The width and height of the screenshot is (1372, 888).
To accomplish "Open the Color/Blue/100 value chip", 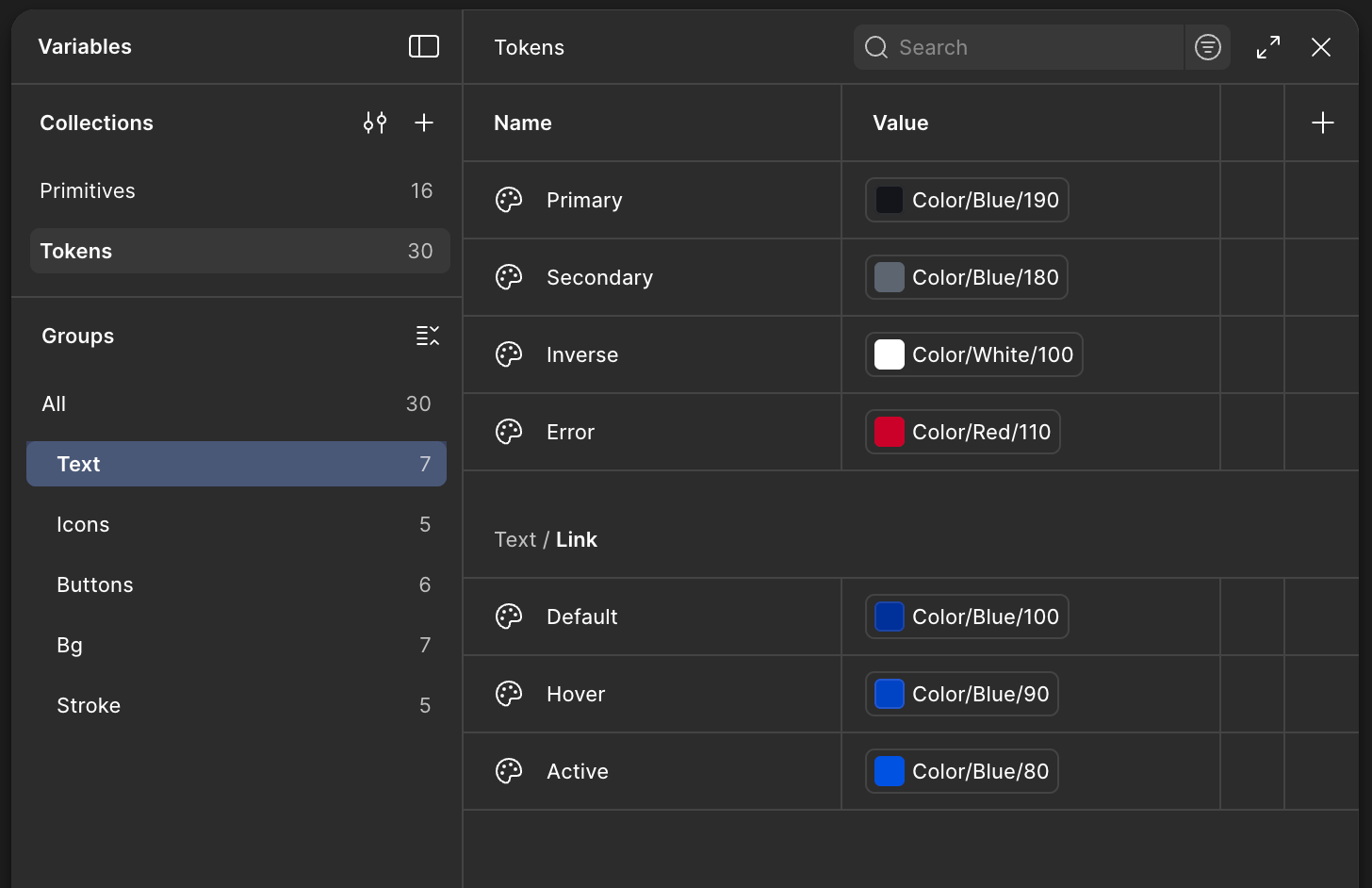I will [x=967, y=617].
